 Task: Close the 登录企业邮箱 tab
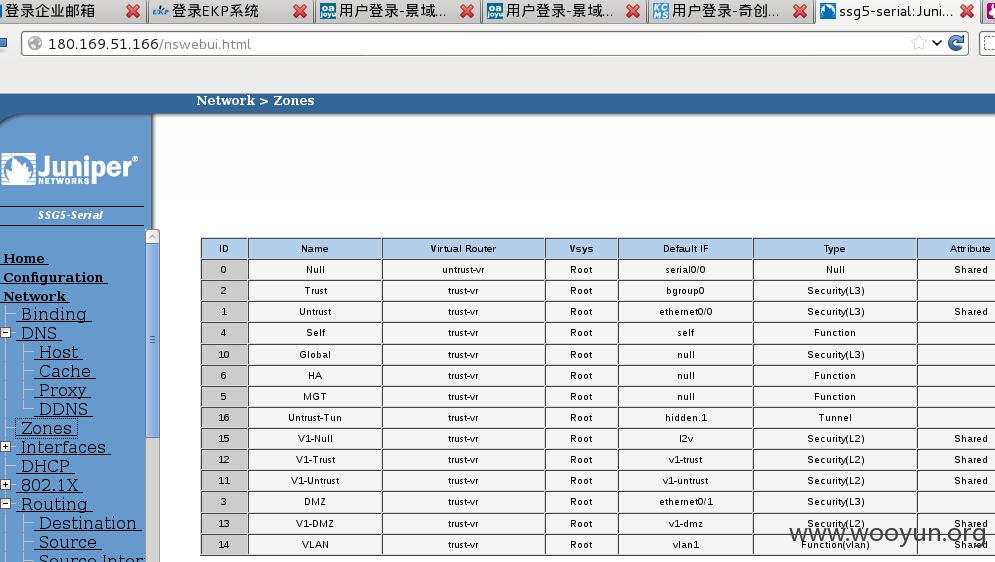(133, 11)
